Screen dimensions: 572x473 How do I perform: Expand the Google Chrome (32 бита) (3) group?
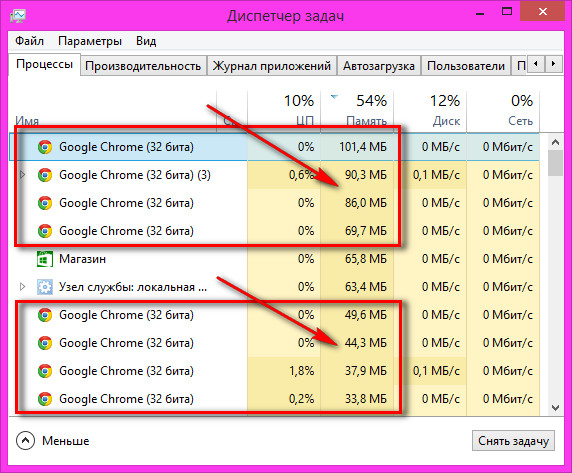22,175
